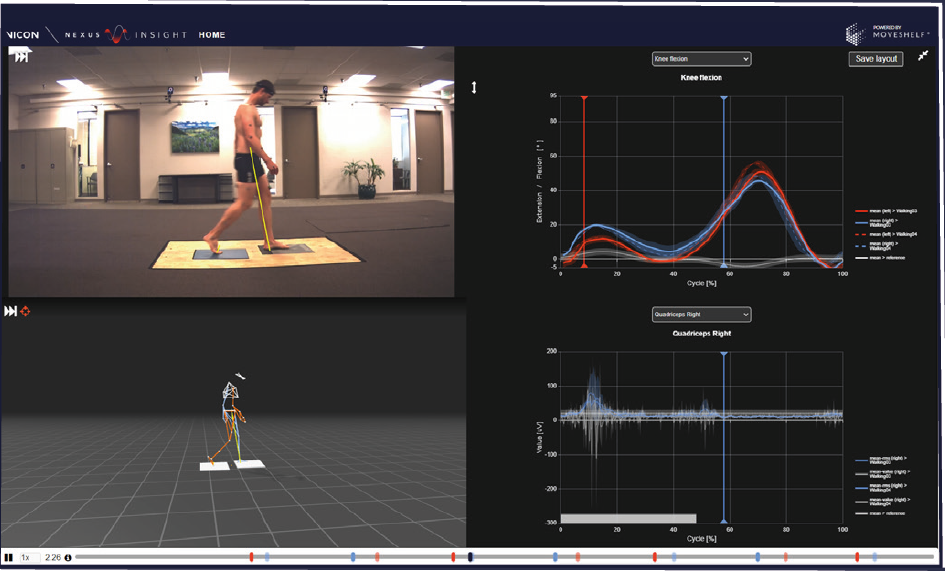
Task: Click the skip-forward icon on the 3D view
Action: pos(10,312)
